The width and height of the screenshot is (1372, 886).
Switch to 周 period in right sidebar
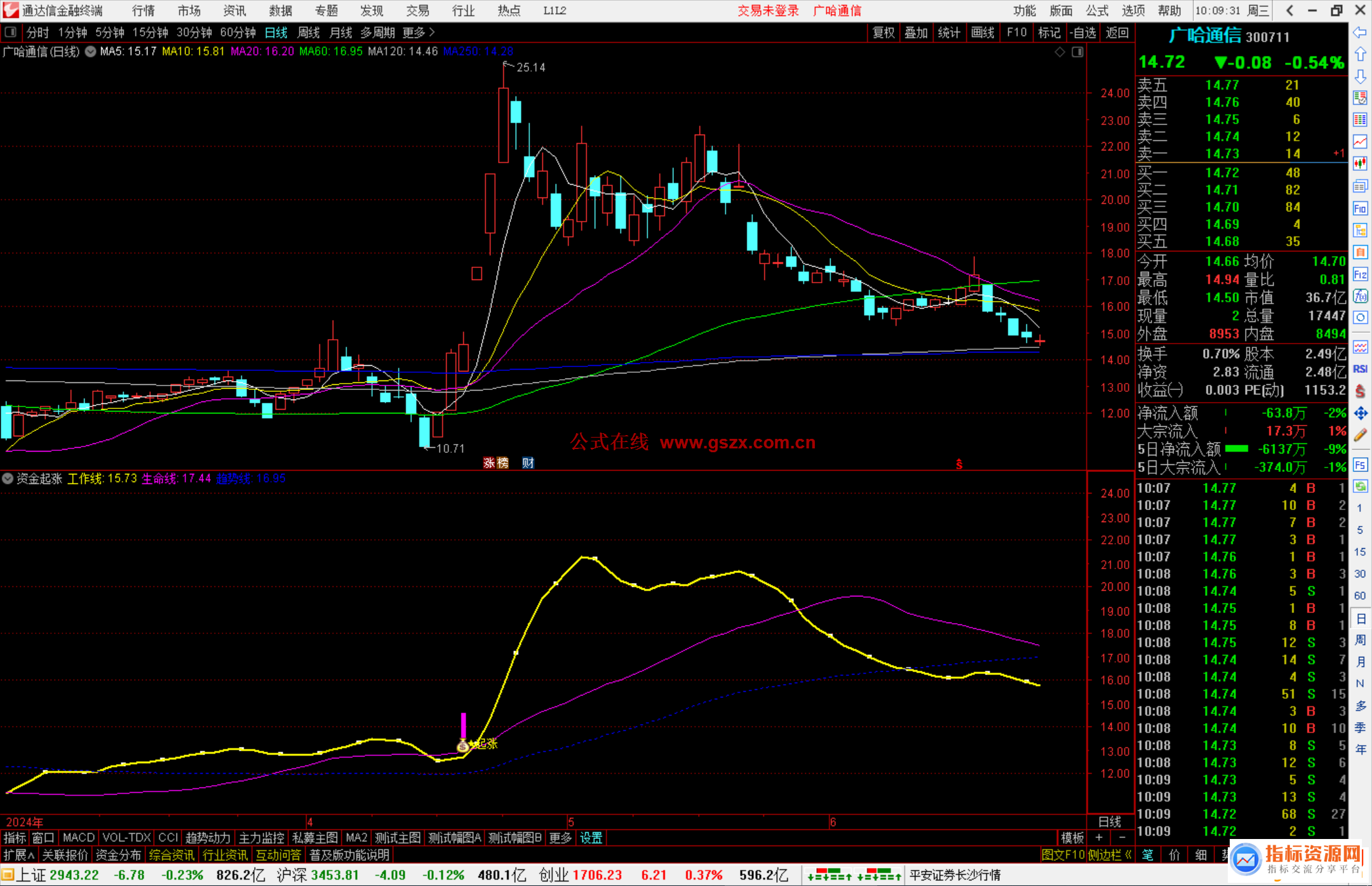[1360, 640]
